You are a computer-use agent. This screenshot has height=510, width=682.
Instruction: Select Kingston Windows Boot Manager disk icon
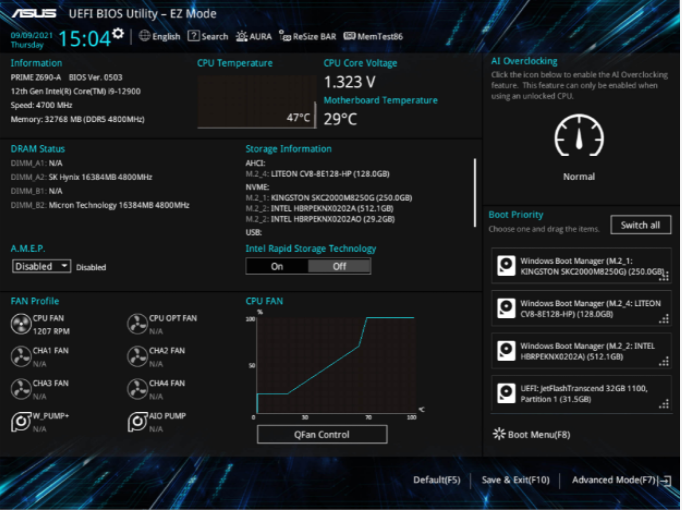[506, 266]
